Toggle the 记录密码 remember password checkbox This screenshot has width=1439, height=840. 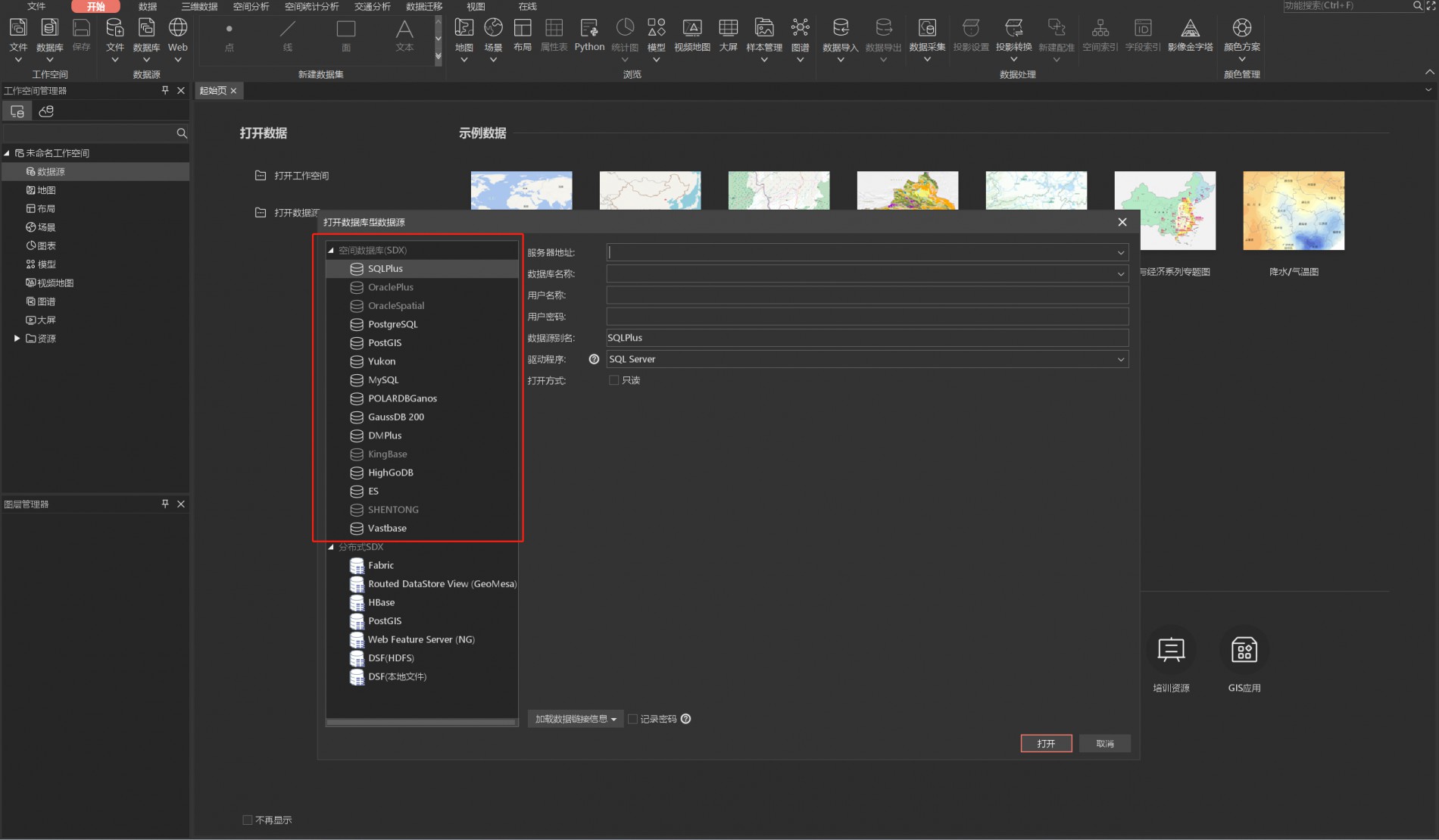633,719
